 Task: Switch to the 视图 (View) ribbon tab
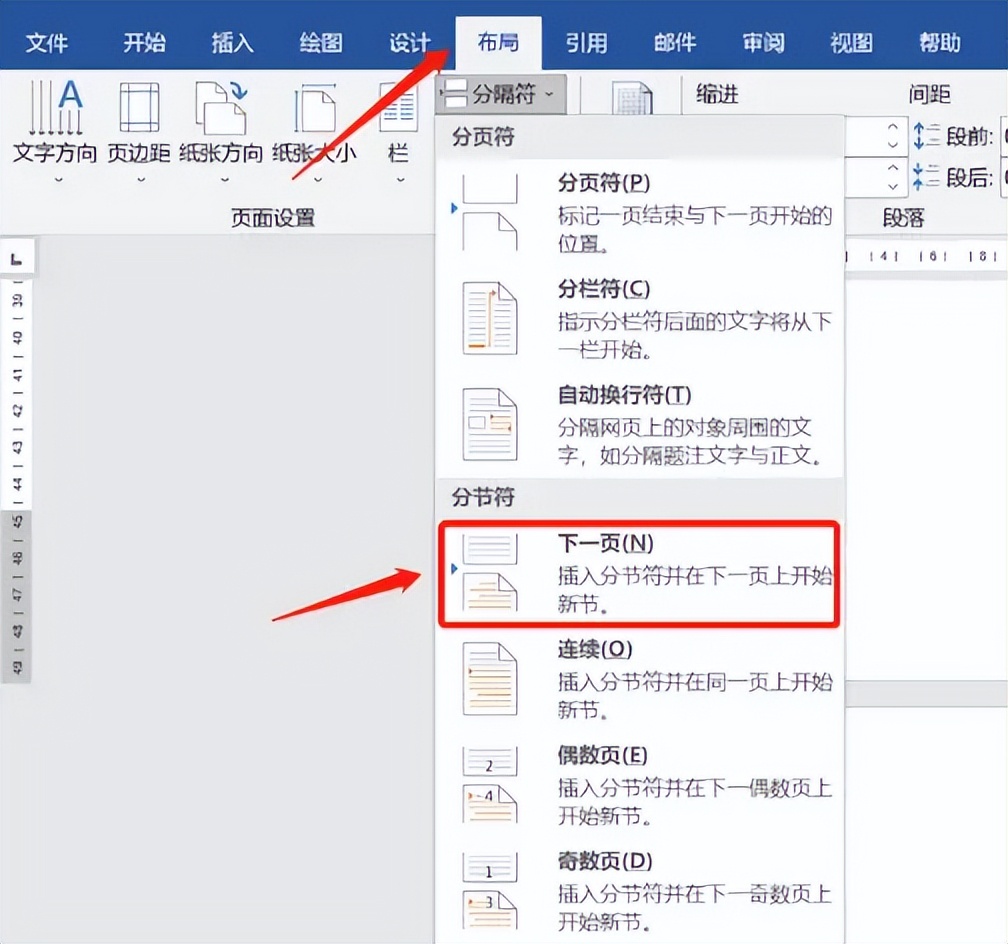[849, 42]
